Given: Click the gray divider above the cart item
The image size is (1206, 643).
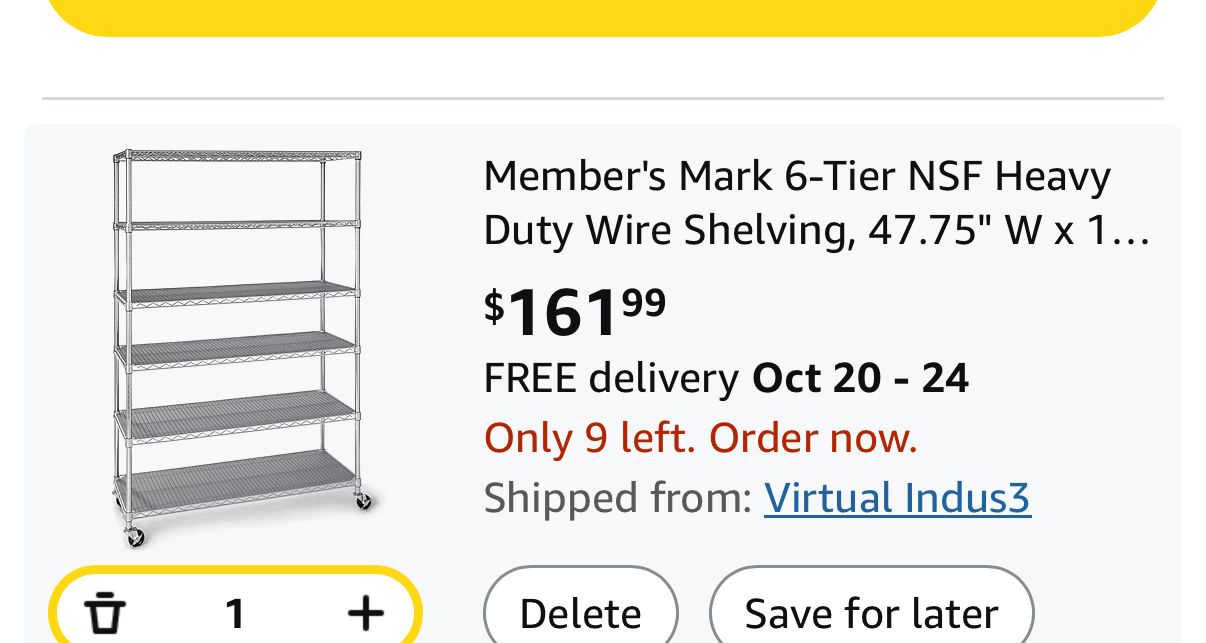Looking at the screenshot, I should point(603,99).
